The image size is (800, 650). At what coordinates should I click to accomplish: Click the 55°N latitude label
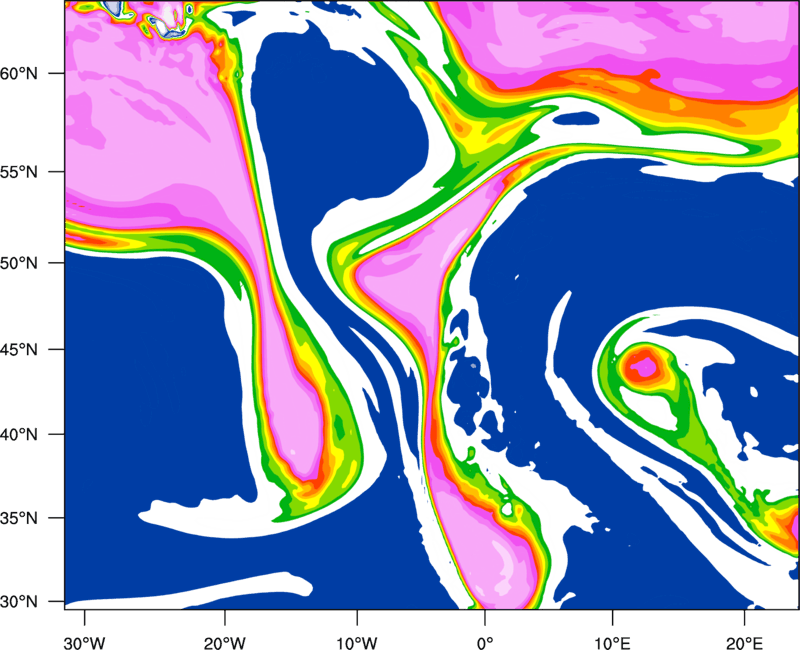[31, 172]
